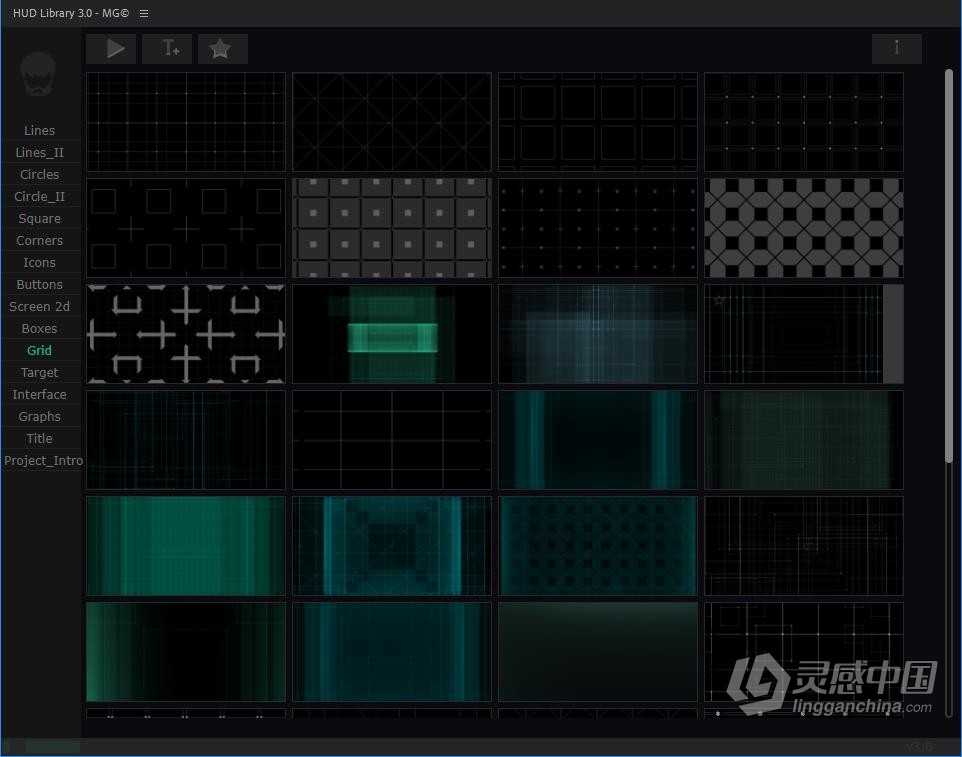Screen dimensions: 962x757
Task: Switch to the Corners category
Action: click(x=39, y=240)
